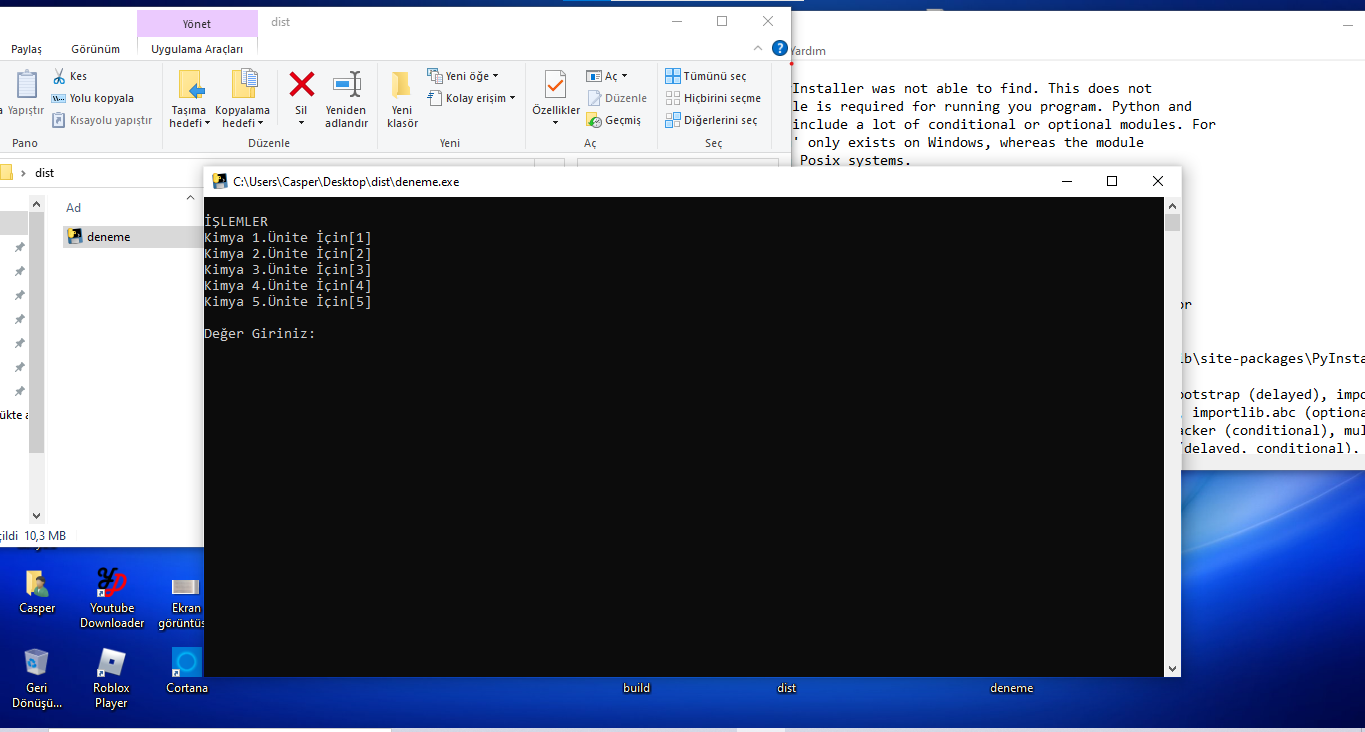Expand the Aç dropdown arrow

click(x=624, y=76)
